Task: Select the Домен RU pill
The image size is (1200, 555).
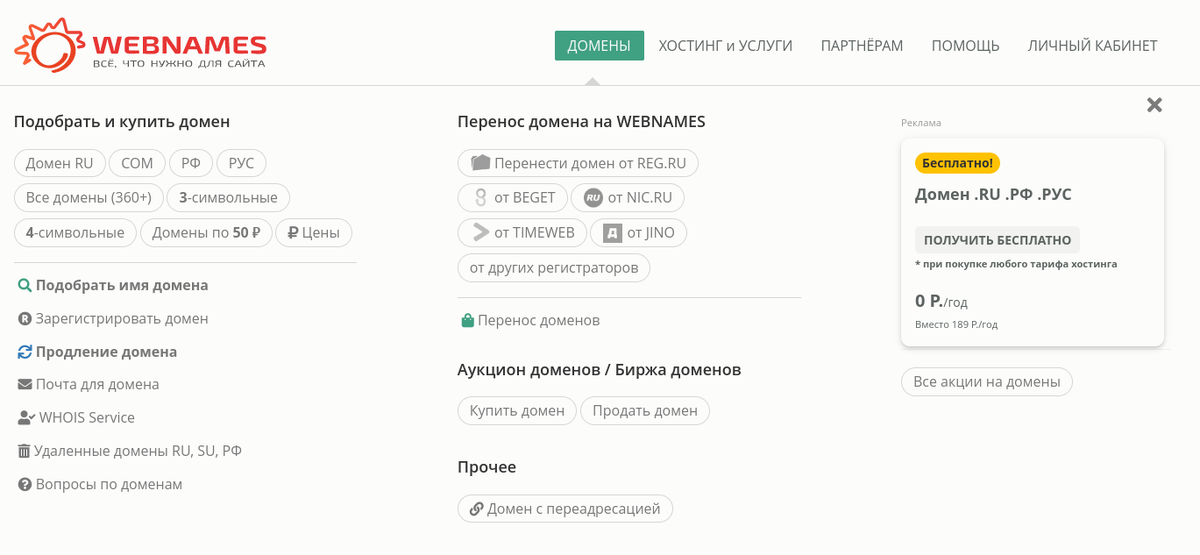Action: point(60,163)
